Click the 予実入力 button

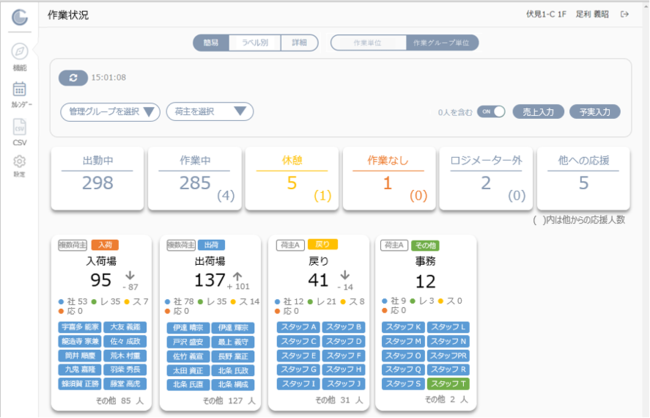[595, 112]
